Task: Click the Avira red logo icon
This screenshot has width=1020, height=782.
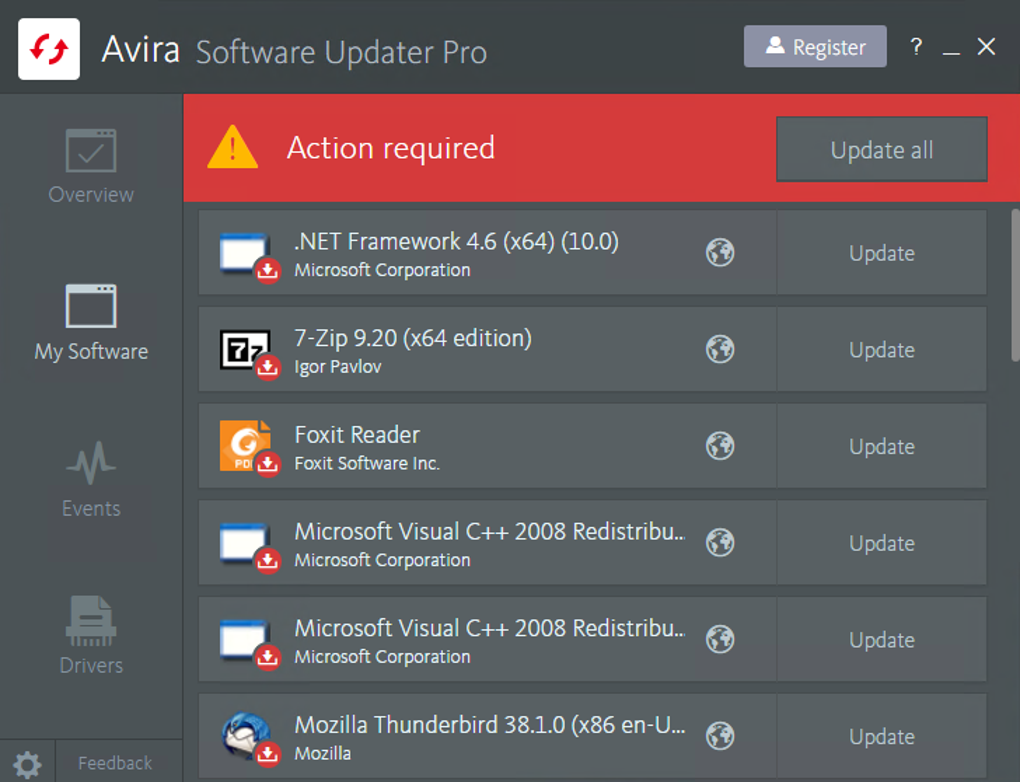Action: pyautogui.click(x=49, y=48)
